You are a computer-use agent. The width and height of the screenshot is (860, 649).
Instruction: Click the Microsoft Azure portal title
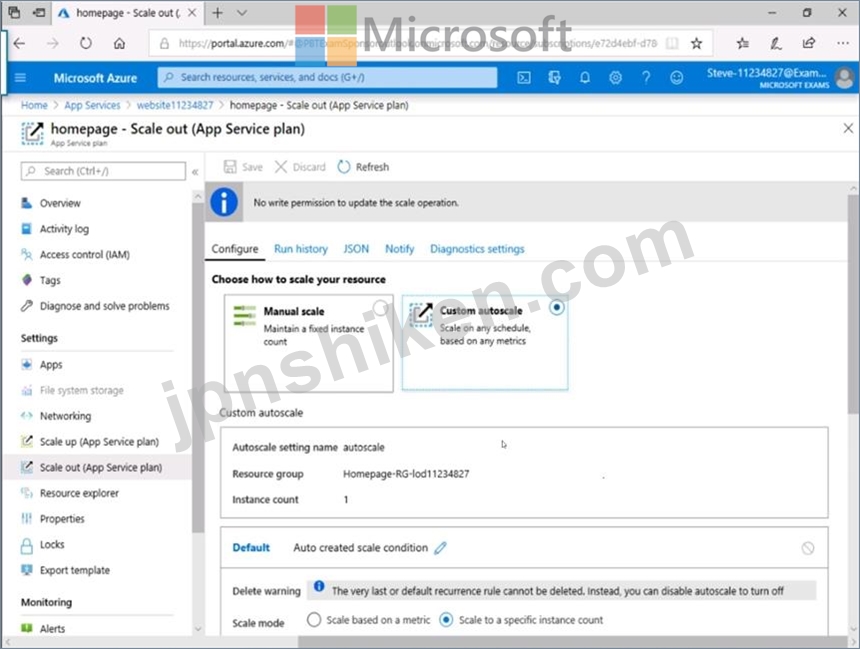[95, 78]
